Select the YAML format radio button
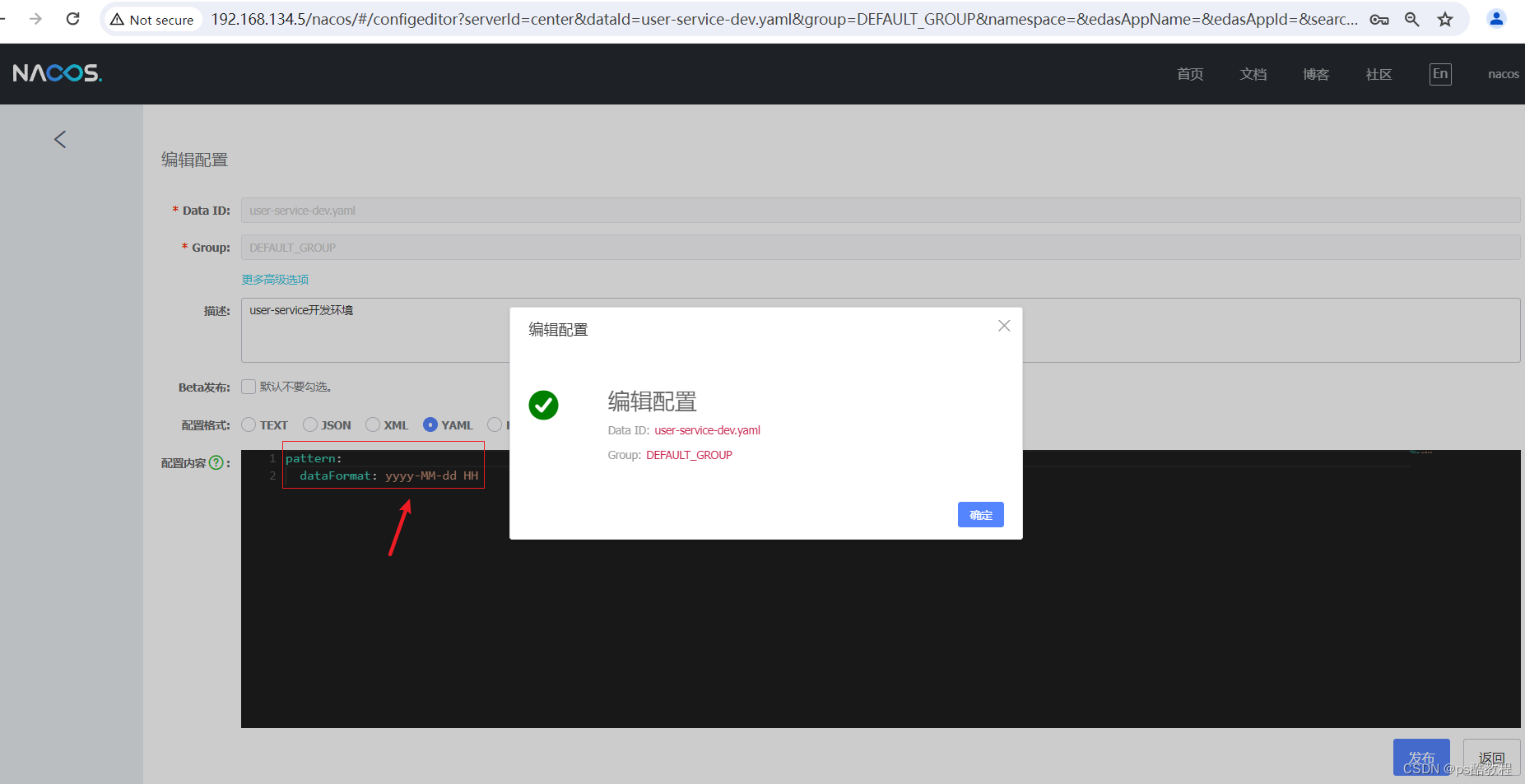 point(430,424)
